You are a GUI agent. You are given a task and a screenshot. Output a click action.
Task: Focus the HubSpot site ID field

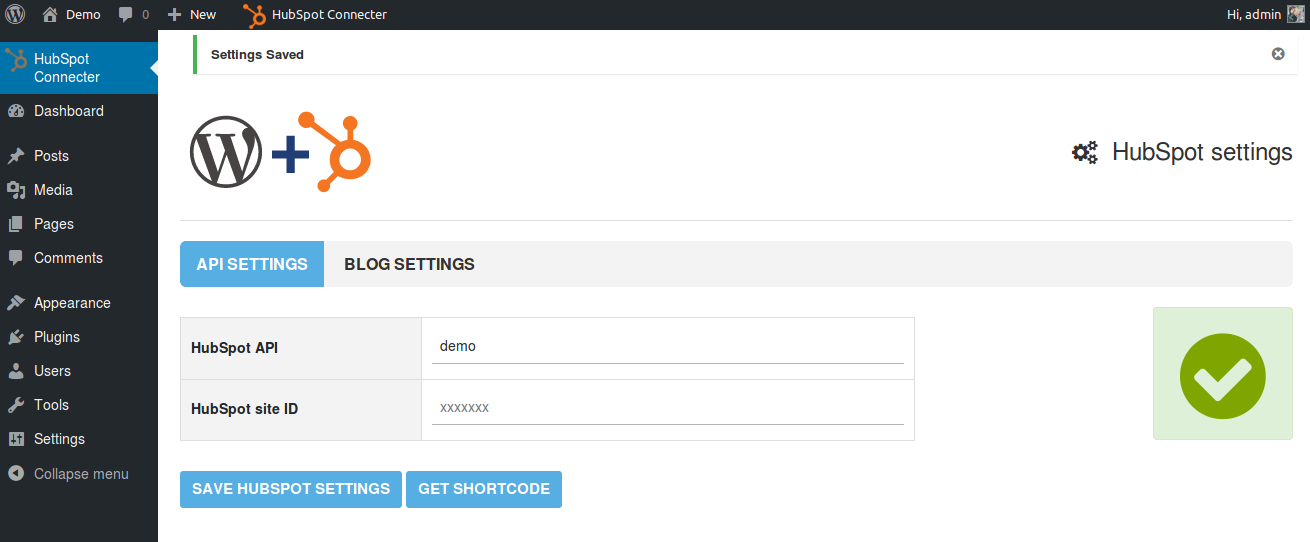pos(668,408)
